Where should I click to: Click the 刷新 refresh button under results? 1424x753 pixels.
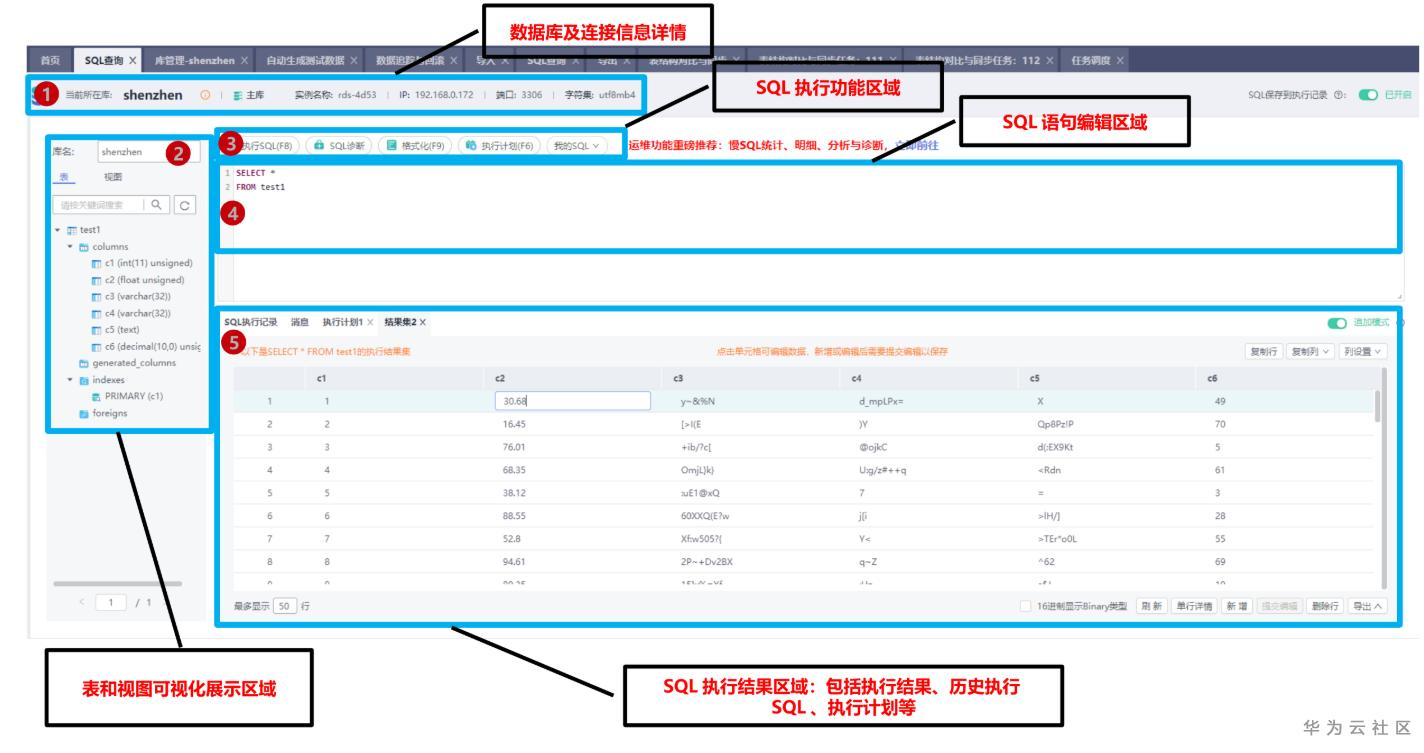(x=1151, y=606)
